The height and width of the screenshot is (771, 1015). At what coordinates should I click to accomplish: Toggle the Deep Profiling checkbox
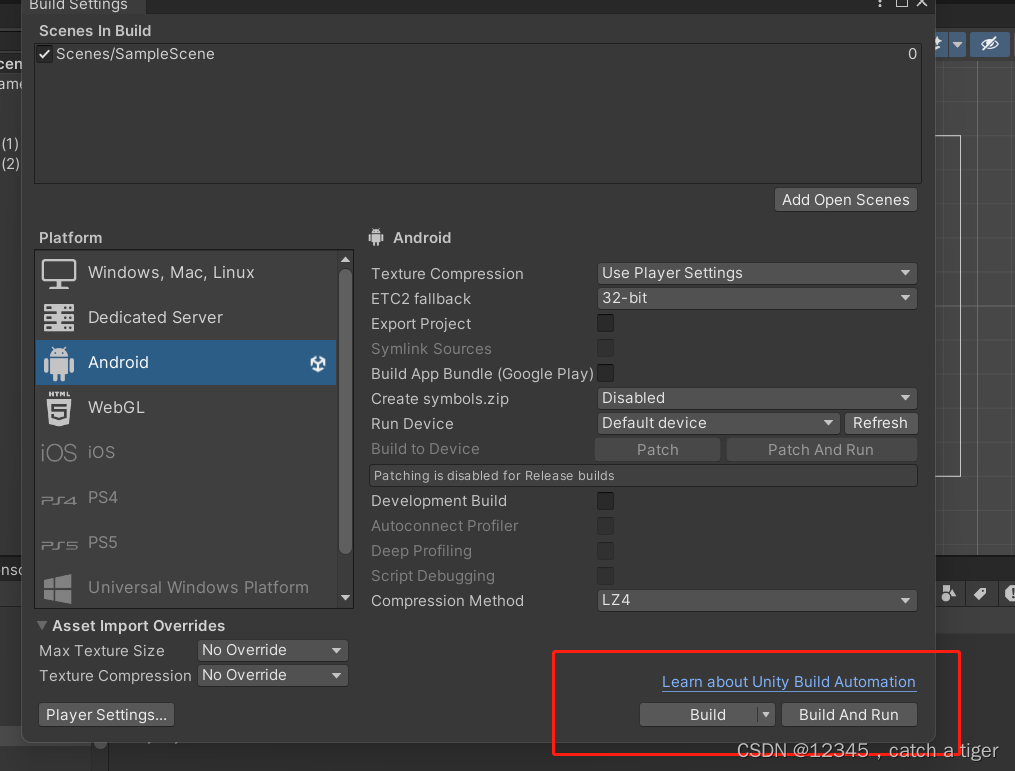(605, 550)
